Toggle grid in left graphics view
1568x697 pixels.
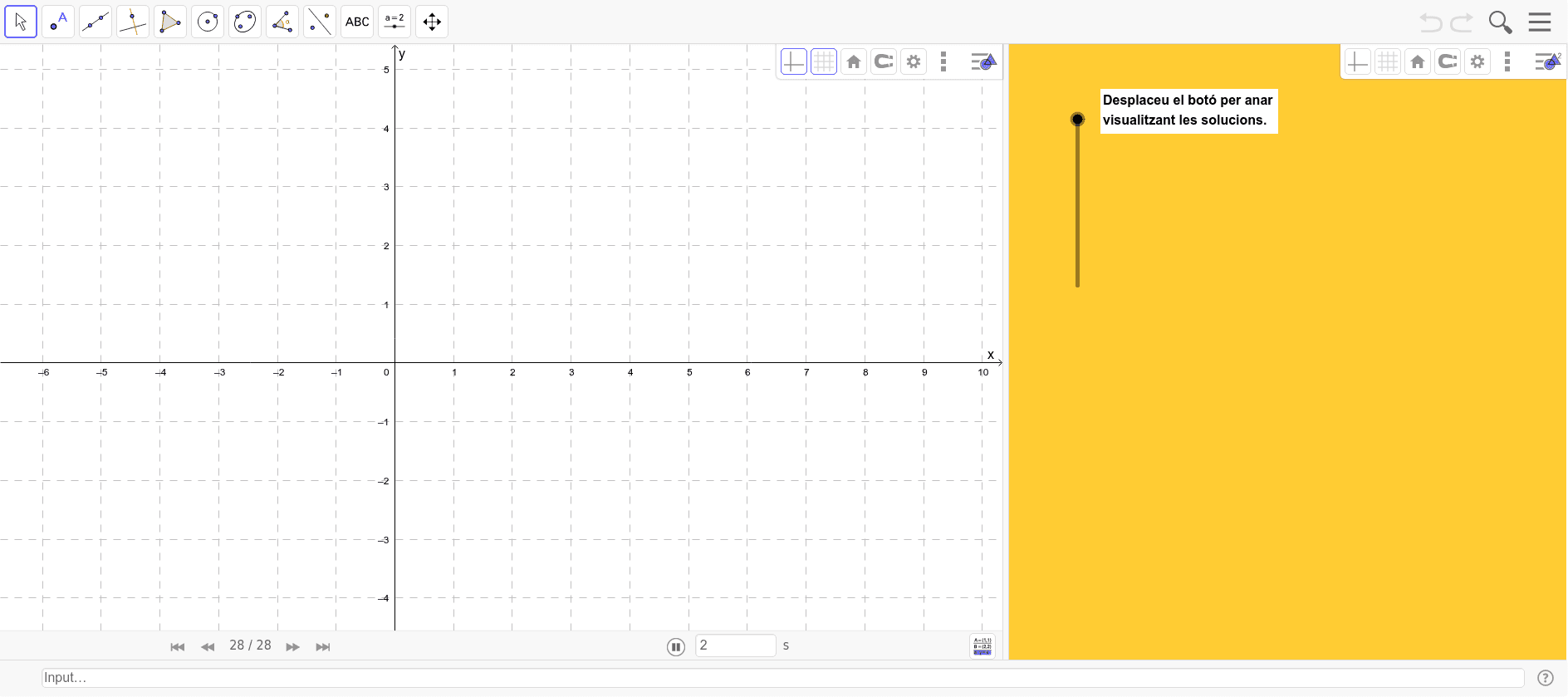(x=824, y=61)
